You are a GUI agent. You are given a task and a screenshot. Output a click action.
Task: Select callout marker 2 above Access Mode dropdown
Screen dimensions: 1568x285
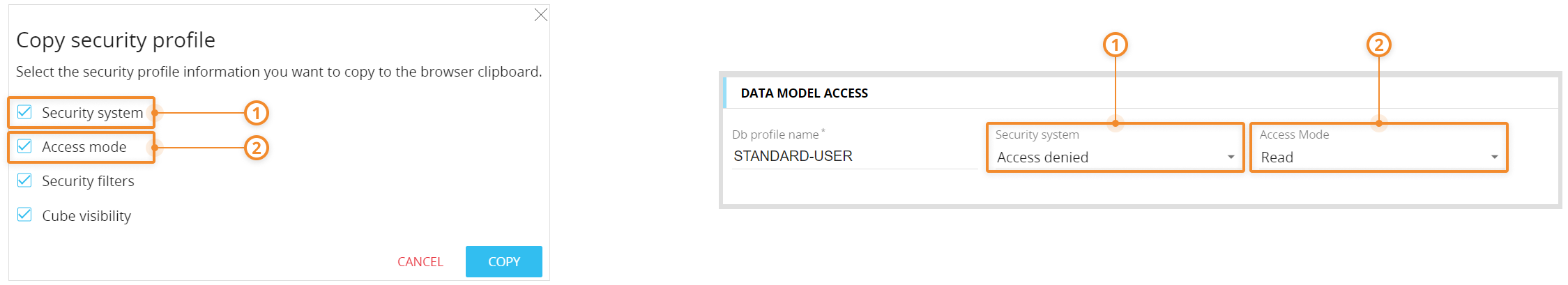pos(1378,45)
